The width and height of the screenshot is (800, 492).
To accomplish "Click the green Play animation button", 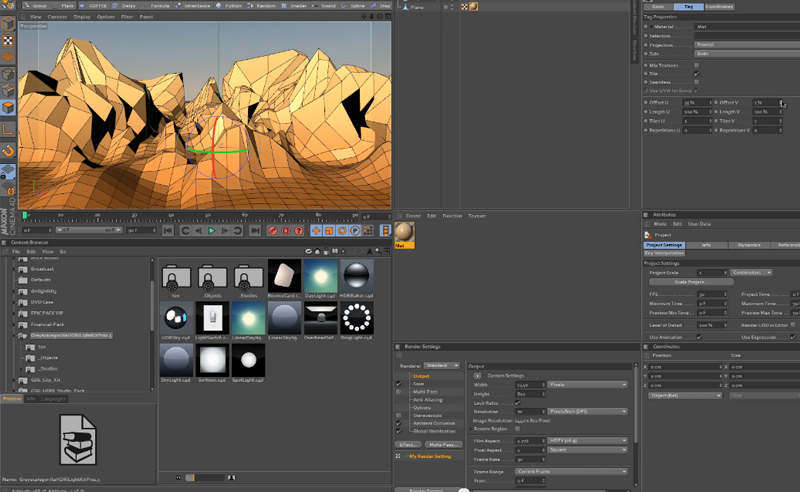I will coord(212,231).
